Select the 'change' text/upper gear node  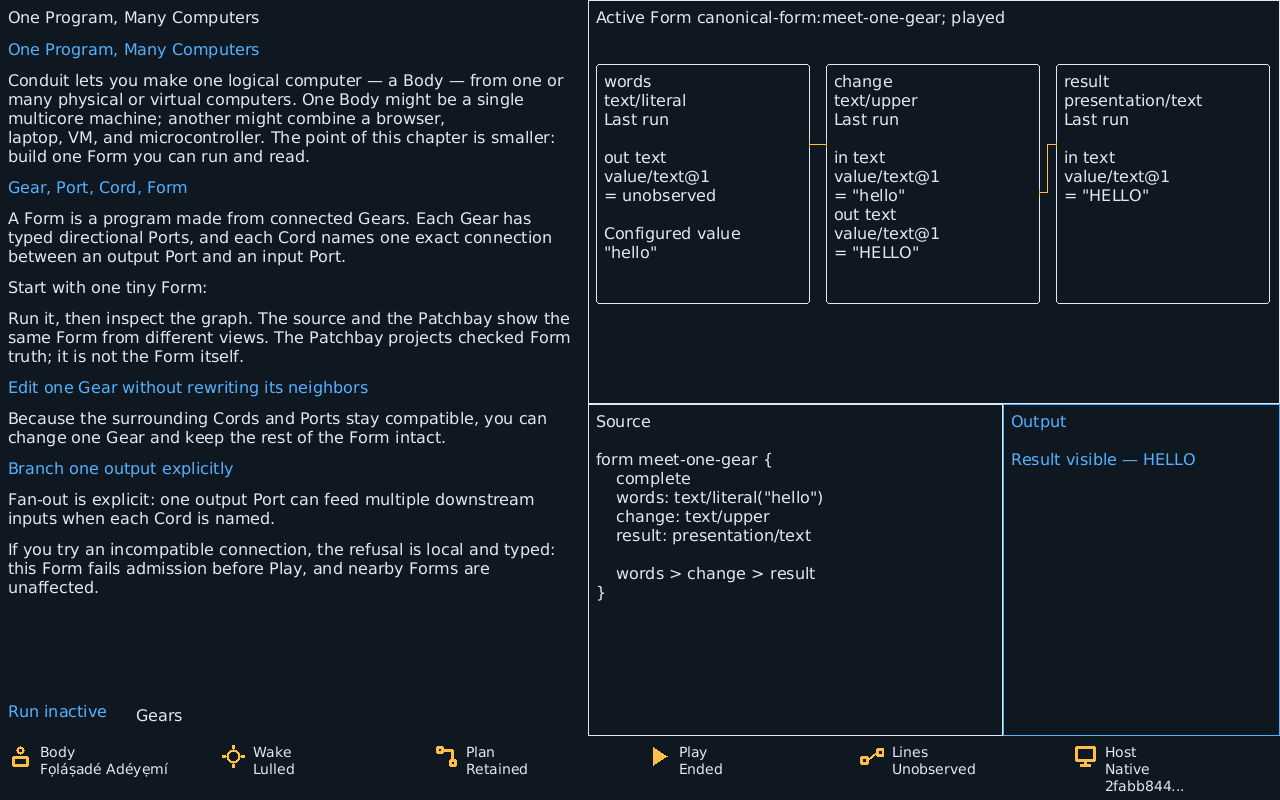coord(933,184)
